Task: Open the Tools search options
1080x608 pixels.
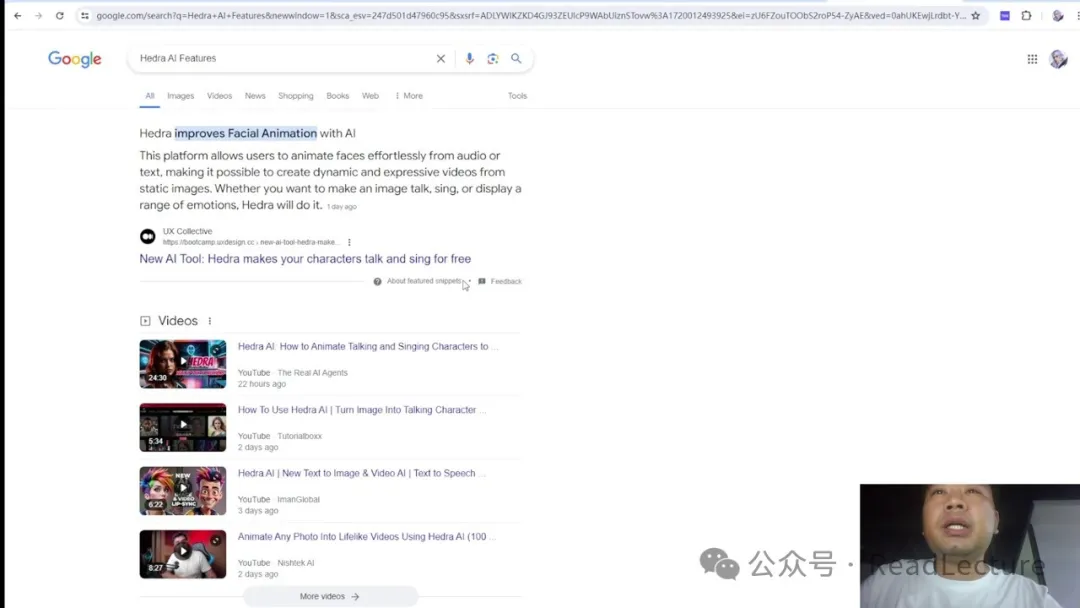Action: coord(517,96)
